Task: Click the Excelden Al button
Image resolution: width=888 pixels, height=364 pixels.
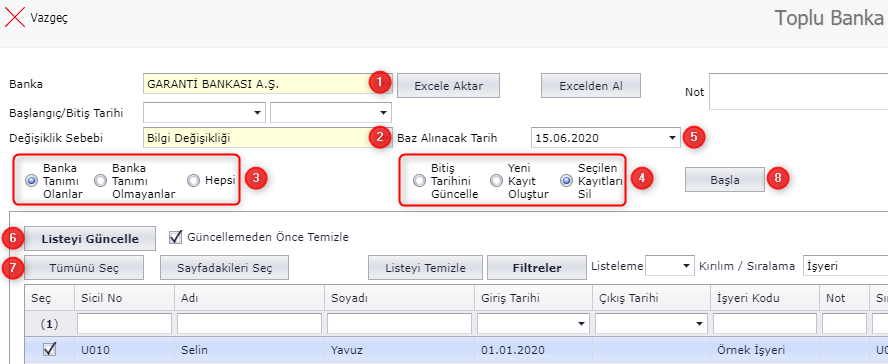Action: point(591,86)
